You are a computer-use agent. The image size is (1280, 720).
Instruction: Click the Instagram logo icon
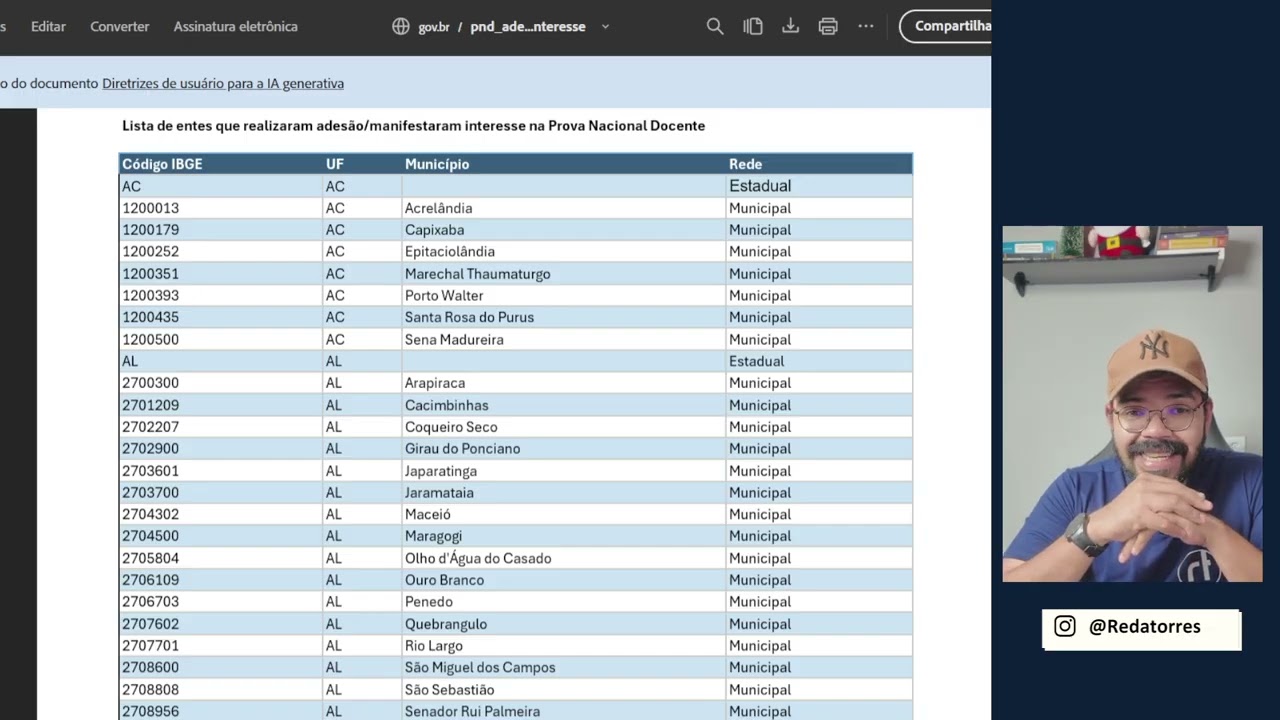tap(1065, 626)
